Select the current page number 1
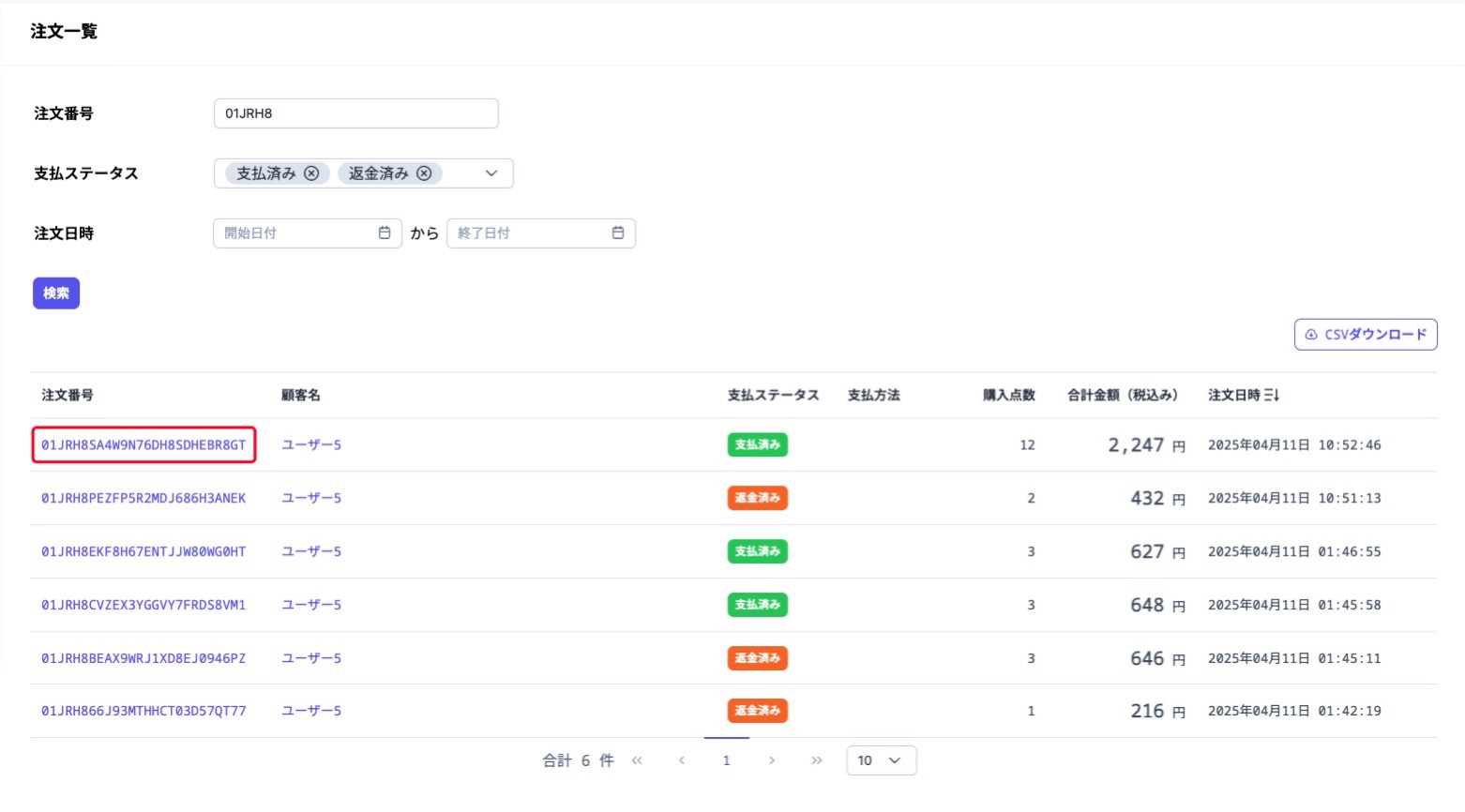Viewport: 1465px width, 812px height. click(727, 760)
